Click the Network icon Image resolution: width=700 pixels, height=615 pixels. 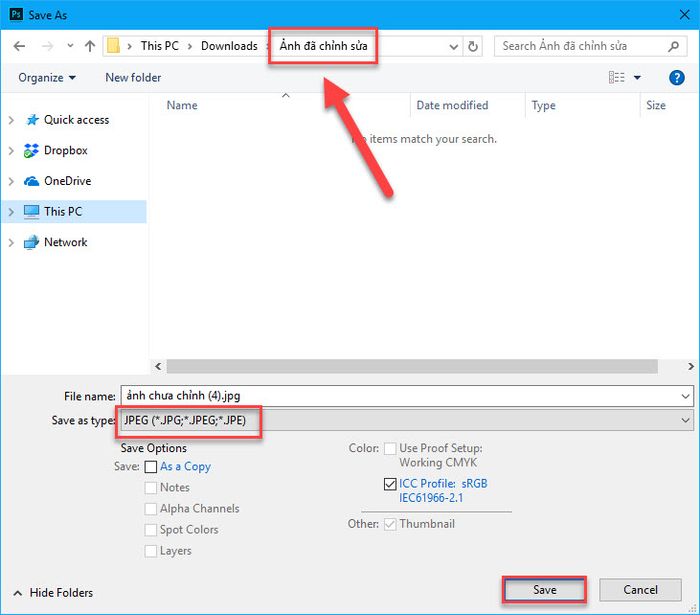(31, 242)
